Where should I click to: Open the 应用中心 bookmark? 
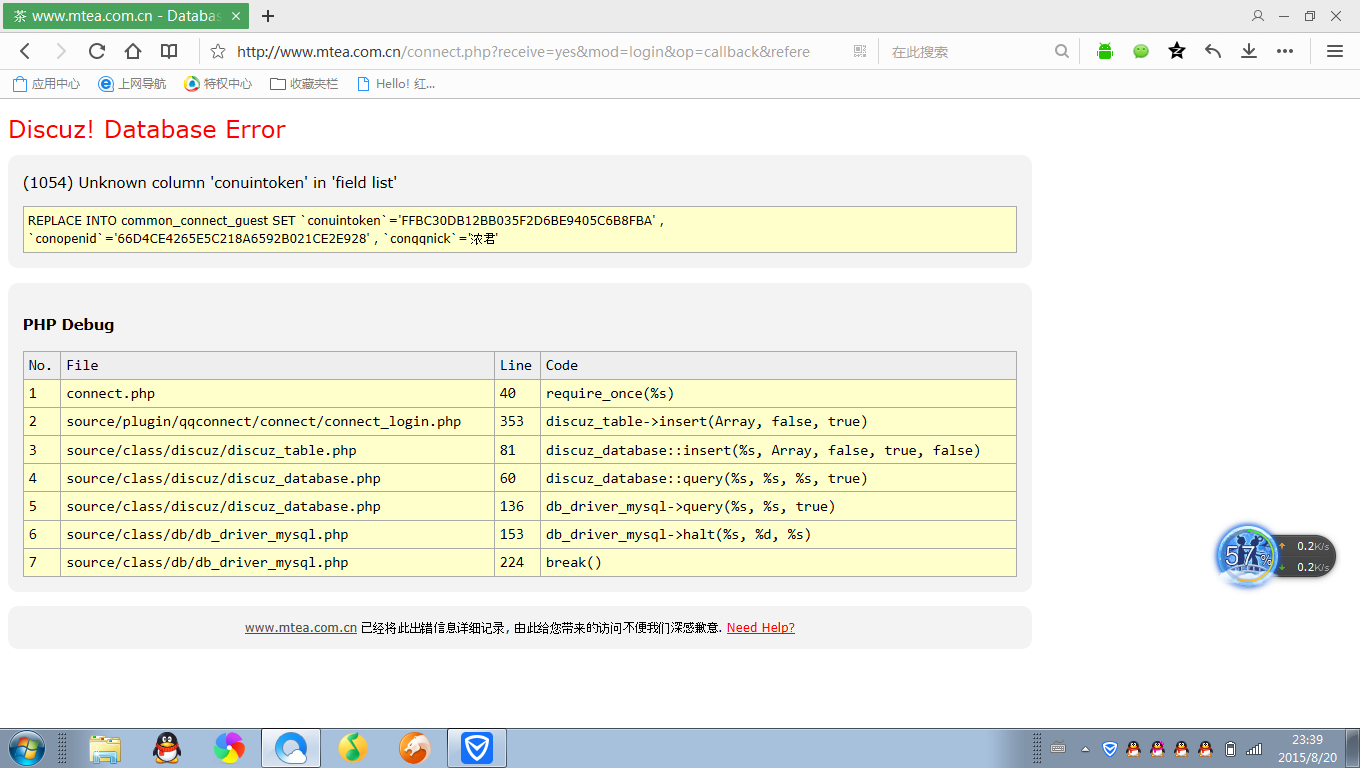click(x=46, y=84)
